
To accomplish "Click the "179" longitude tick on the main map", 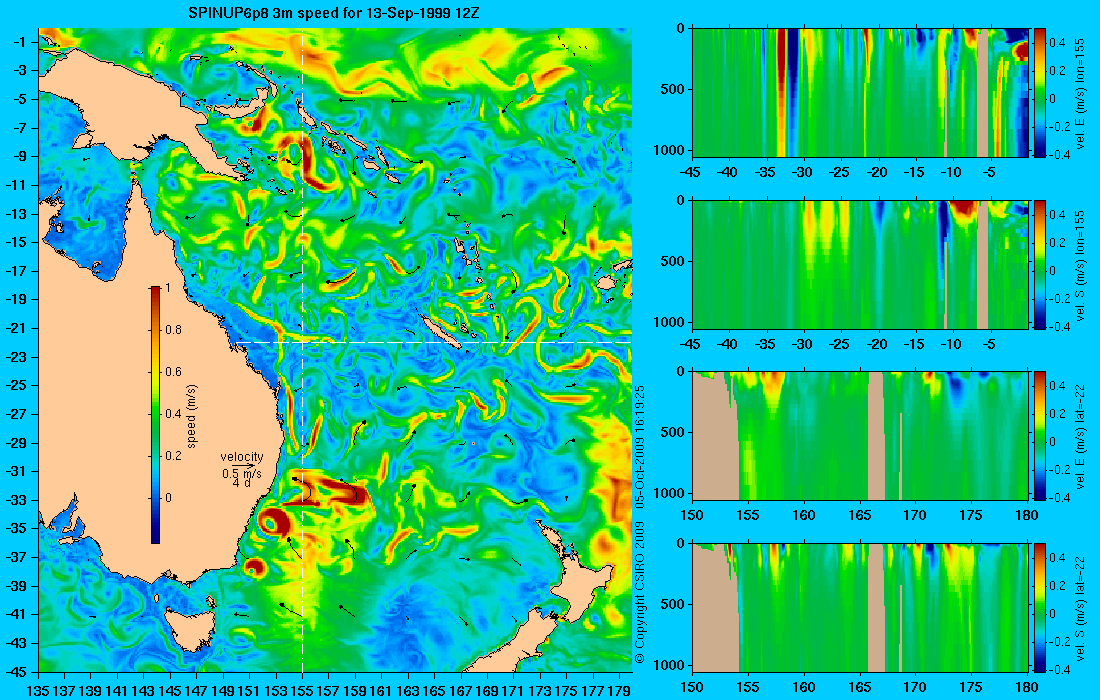I will point(619,691).
